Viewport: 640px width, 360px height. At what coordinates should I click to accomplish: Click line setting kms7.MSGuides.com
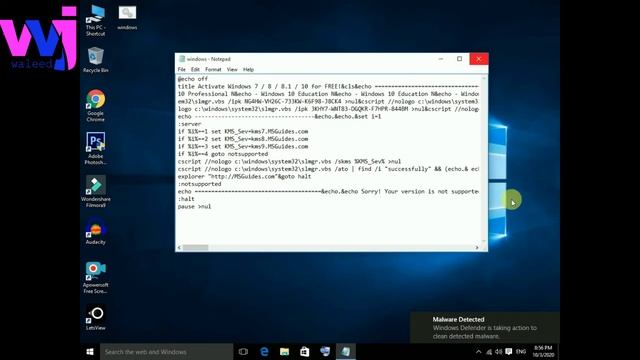(x=243, y=131)
